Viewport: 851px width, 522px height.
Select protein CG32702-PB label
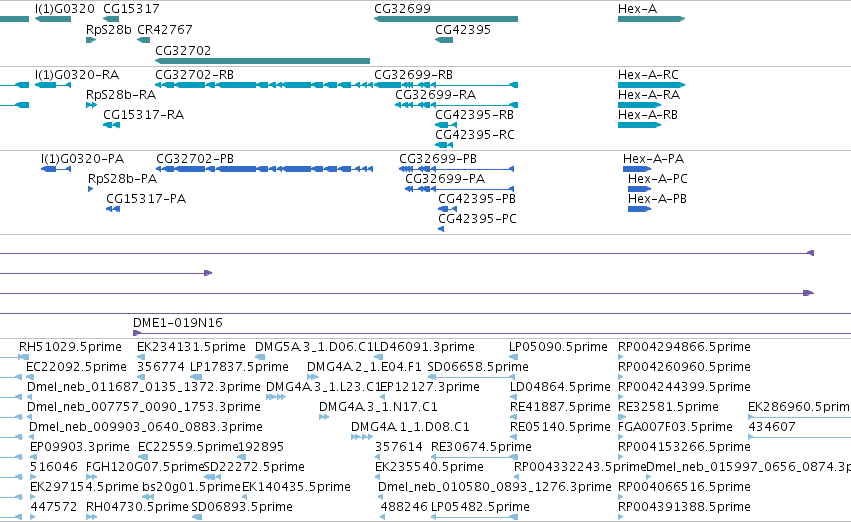click(195, 158)
